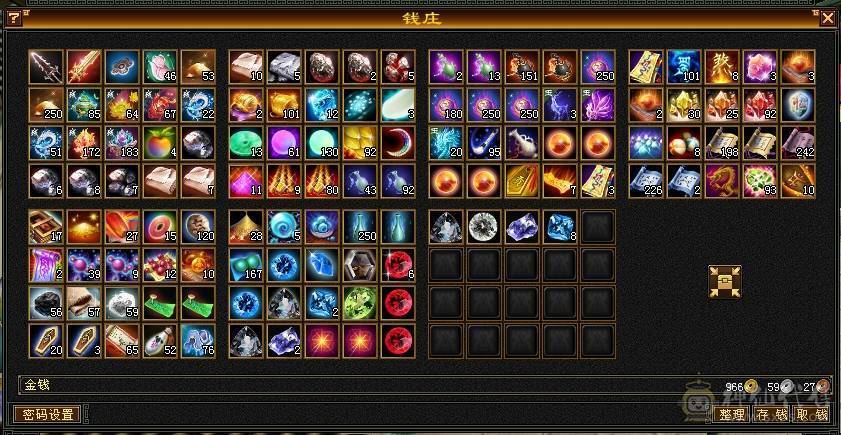
Task: Select the golden sword item
Action: [84, 67]
